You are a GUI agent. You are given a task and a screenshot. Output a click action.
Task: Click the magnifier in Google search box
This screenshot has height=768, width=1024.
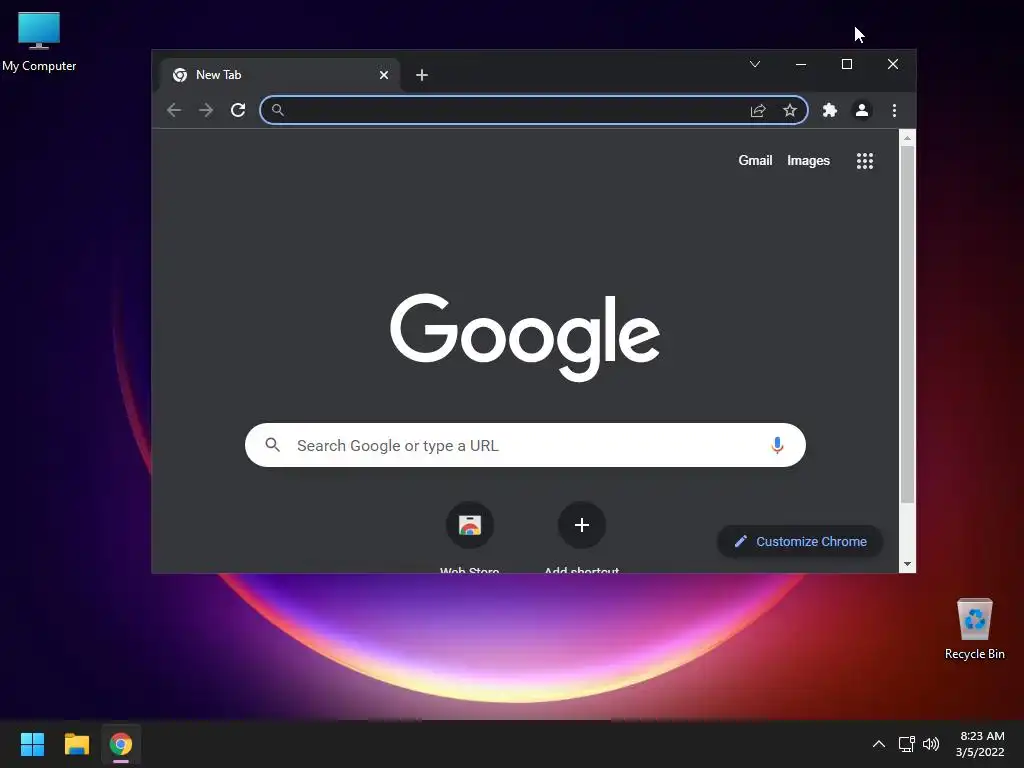tap(273, 445)
